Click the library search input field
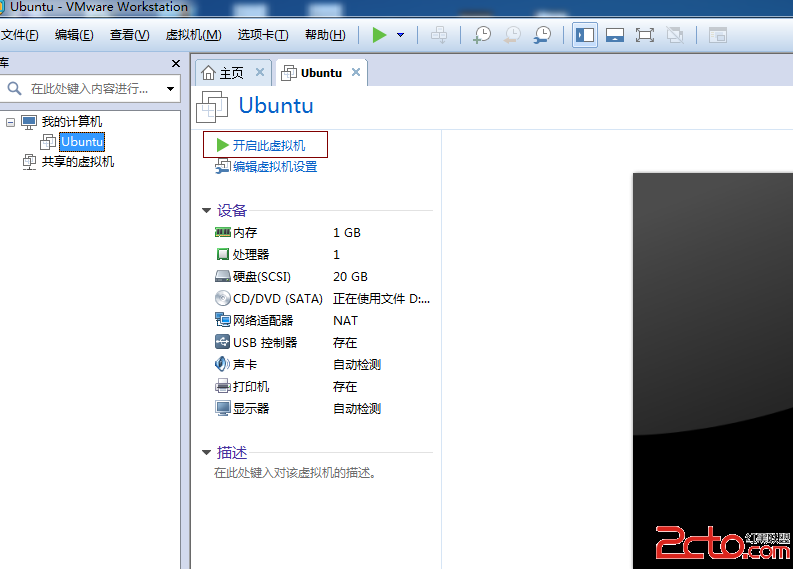The width and height of the screenshot is (793, 569). pyautogui.click(x=91, y=89)
